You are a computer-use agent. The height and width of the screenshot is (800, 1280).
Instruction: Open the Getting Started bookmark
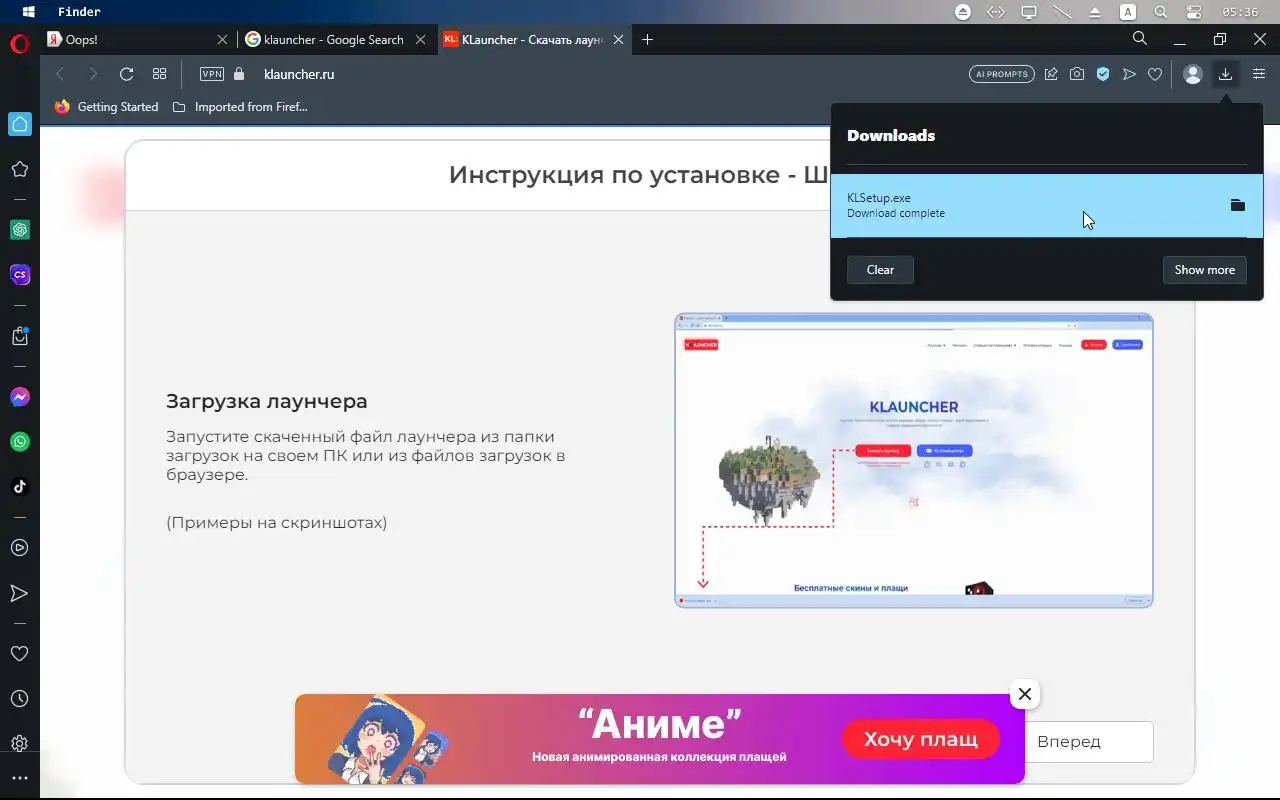click(106, 107)
